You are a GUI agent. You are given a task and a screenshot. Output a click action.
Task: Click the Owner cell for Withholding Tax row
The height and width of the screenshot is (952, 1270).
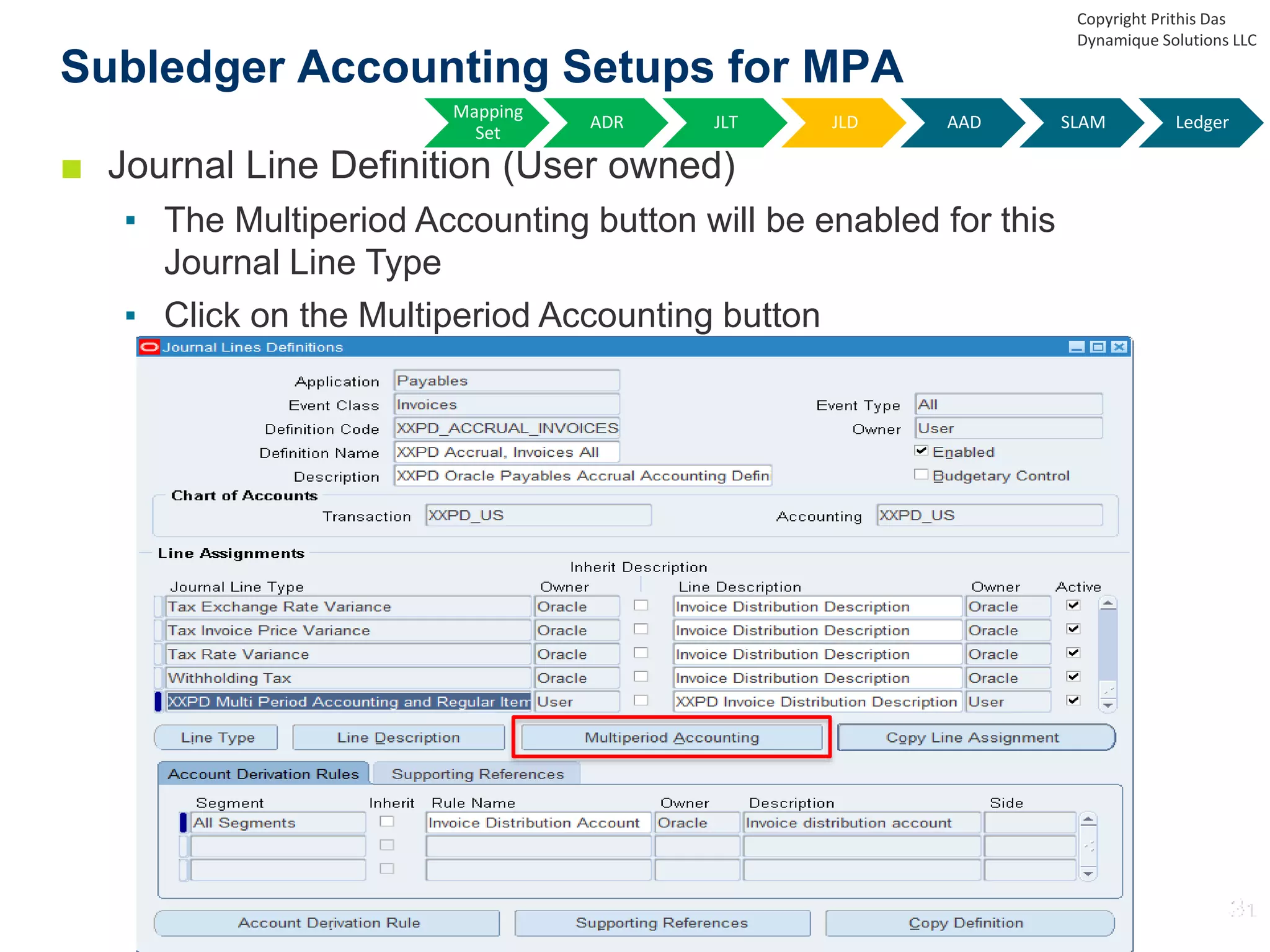[577, 677]
